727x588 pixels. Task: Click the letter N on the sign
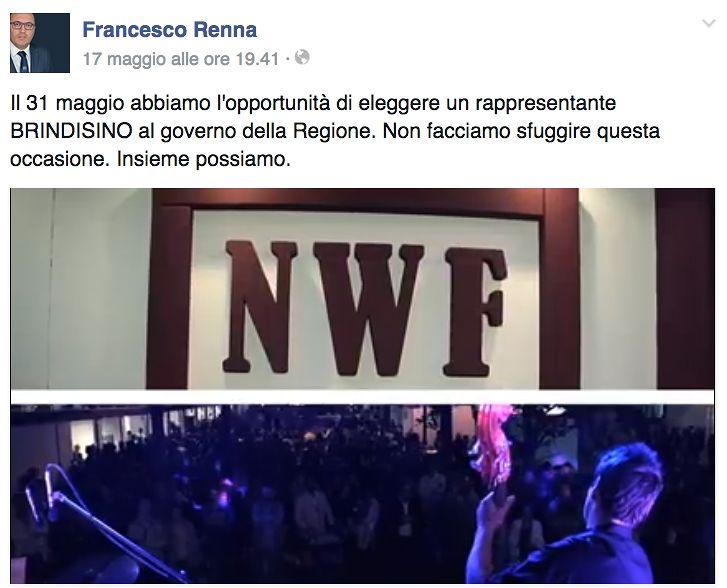(x=260, y=307)
